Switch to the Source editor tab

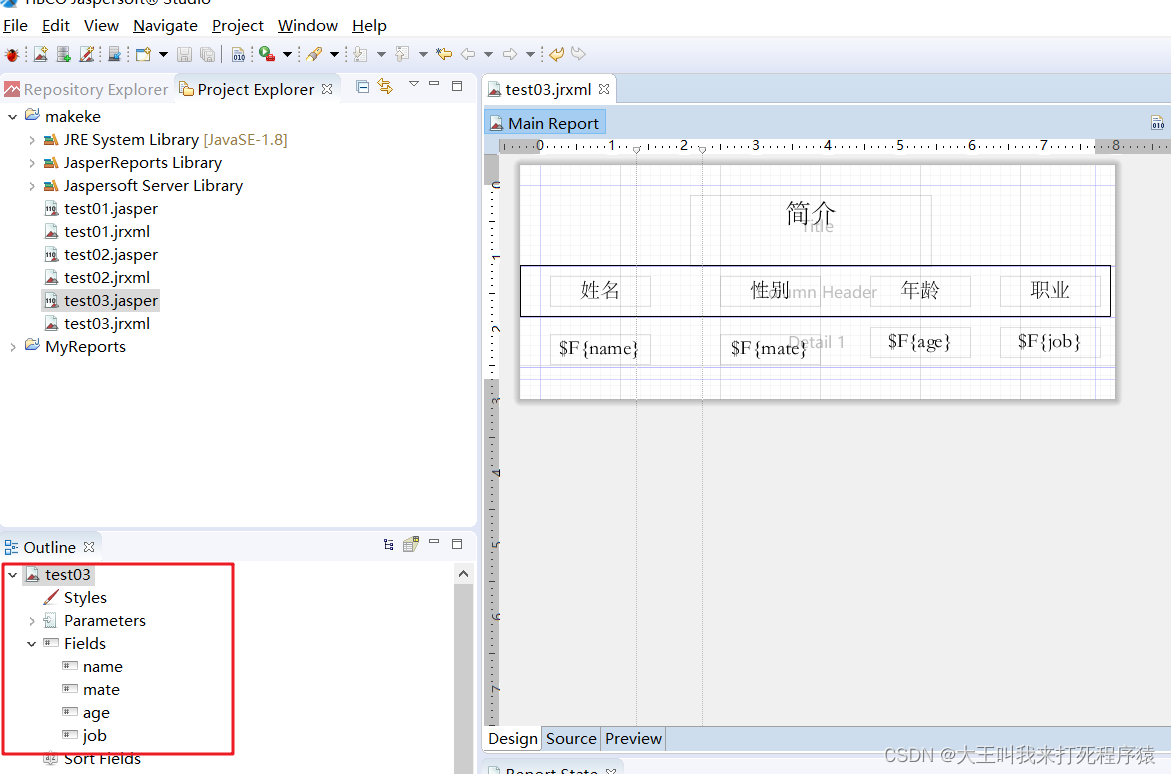571,739
